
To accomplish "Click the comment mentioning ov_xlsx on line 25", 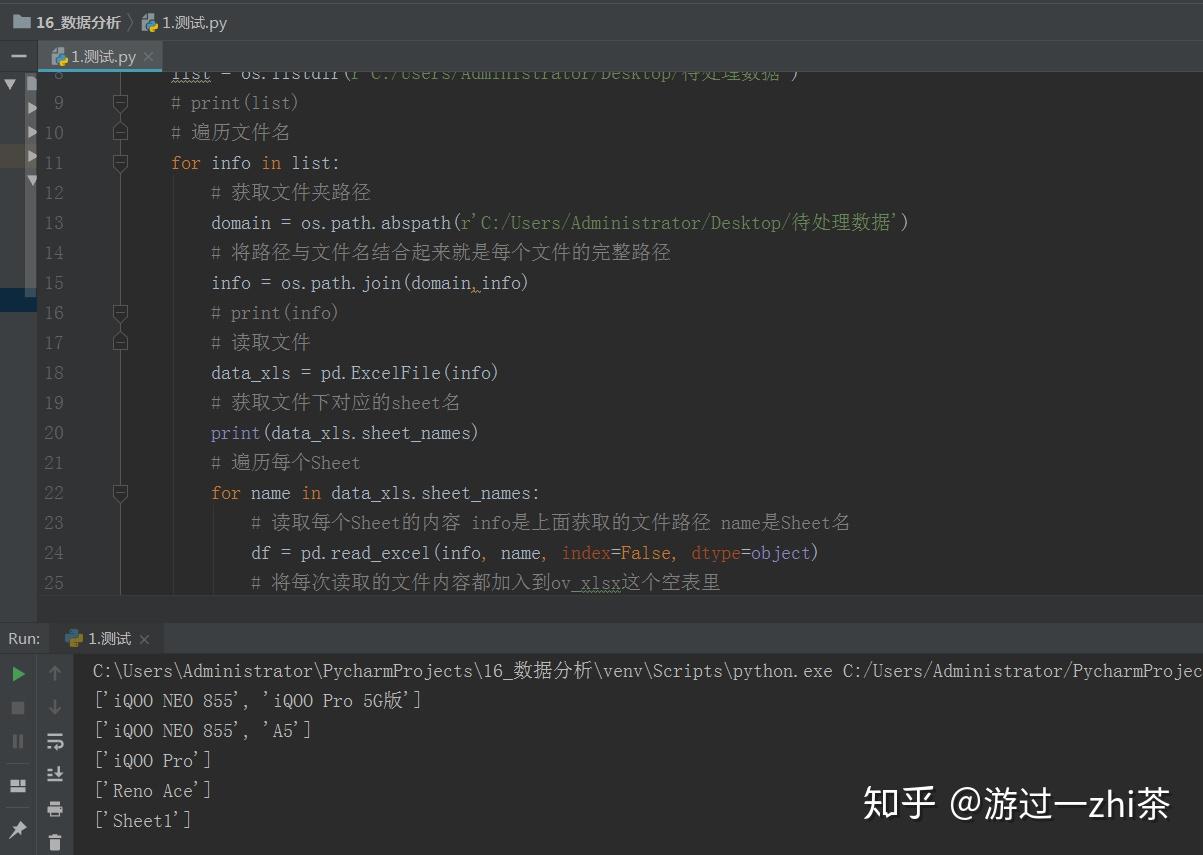I will pos(486,582).
